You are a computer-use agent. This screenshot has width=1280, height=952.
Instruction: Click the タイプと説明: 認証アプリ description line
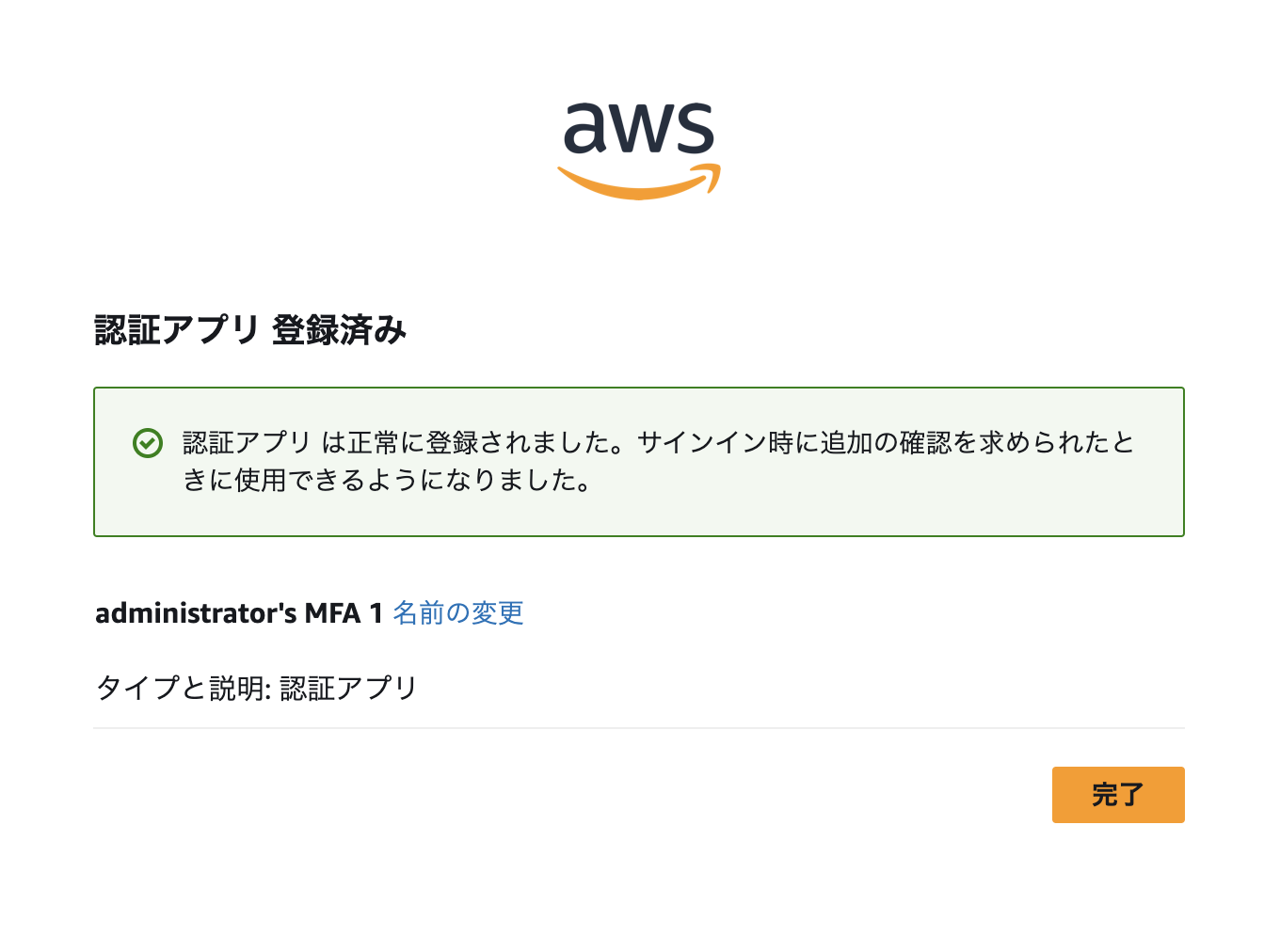pos(256,689)
